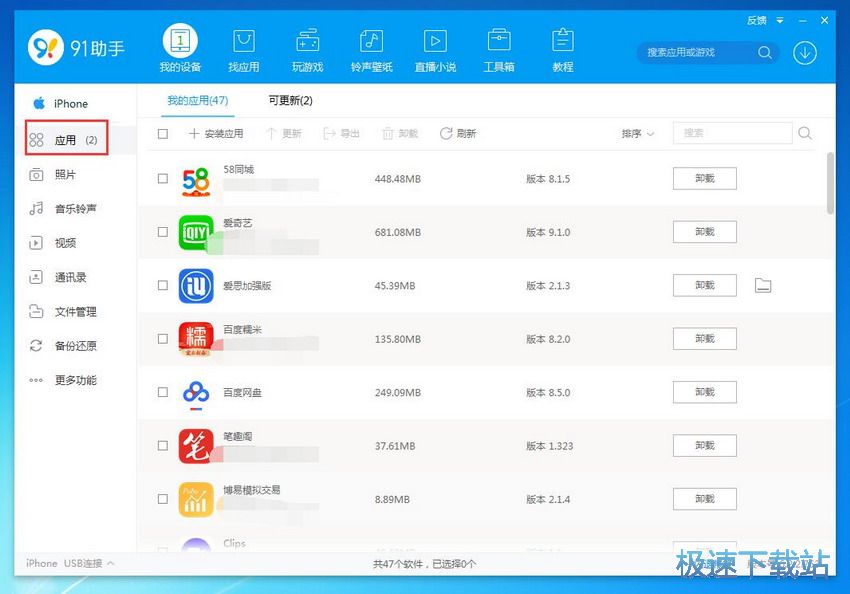The width and height of the screenshot is (850, 594).
Task: Click the 博易模拟交易 app icon
Action: tap(196, 499)
